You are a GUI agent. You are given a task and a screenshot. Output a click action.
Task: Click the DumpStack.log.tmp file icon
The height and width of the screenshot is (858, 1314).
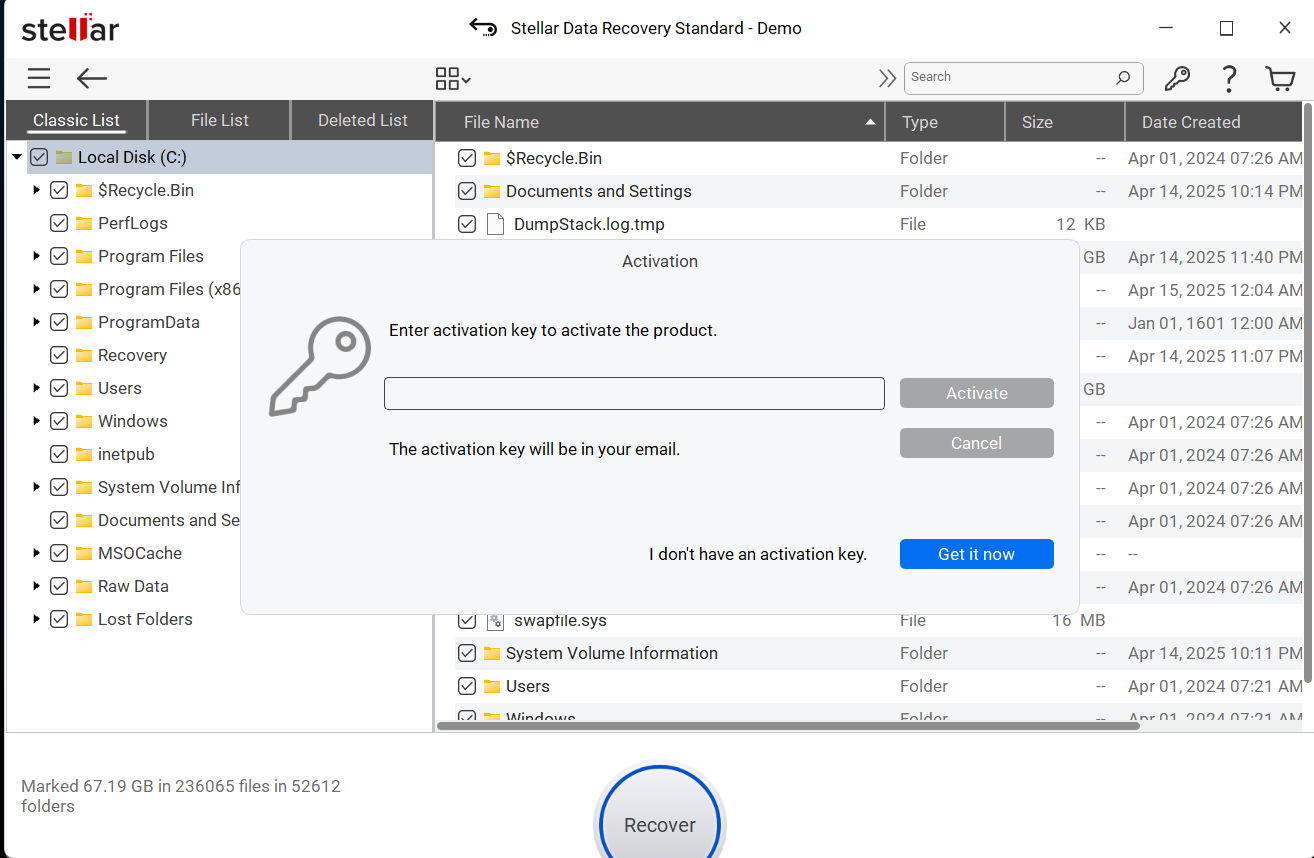[494, 224]
